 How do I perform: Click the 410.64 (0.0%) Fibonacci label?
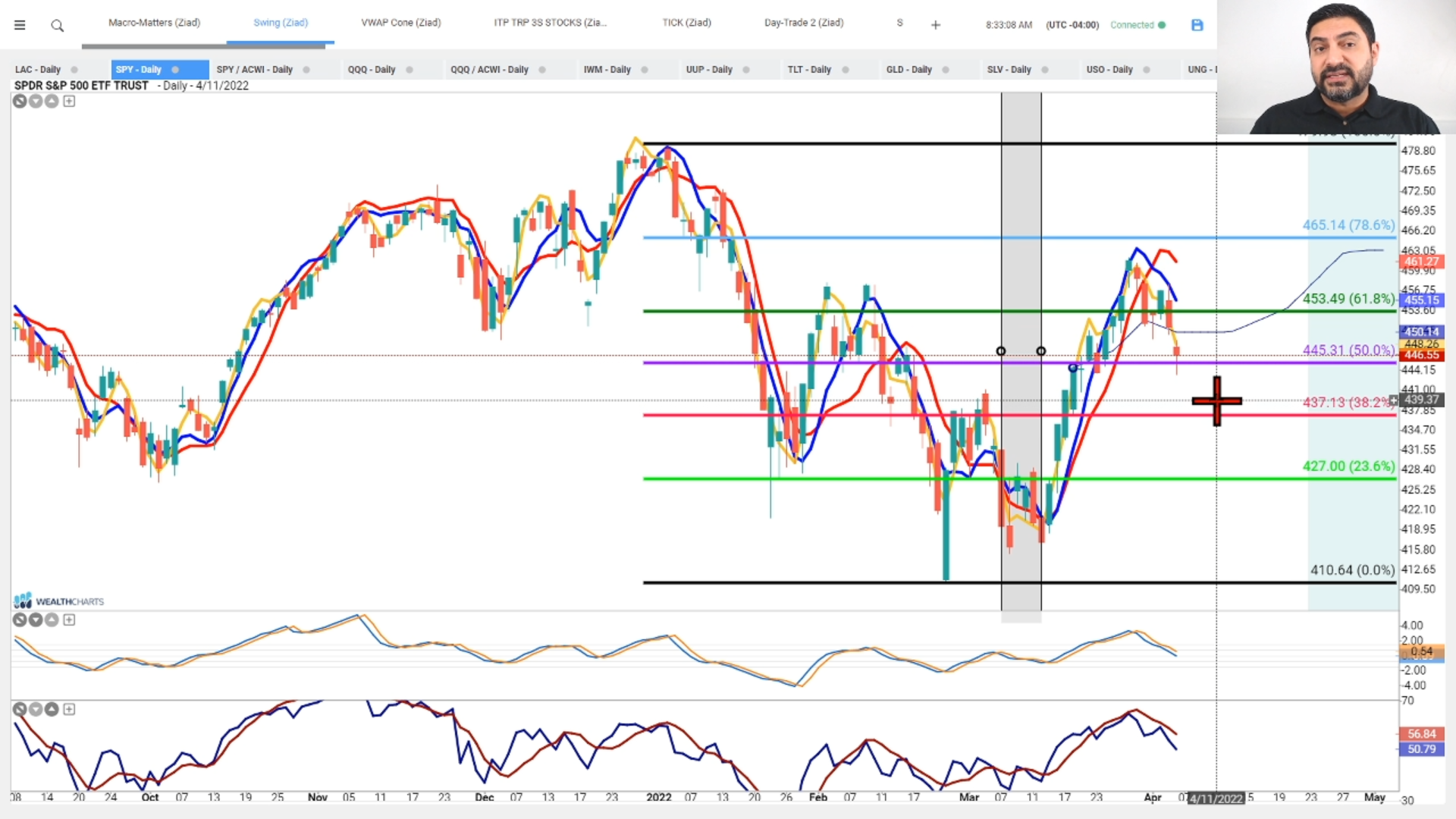(x=1352, y=570)
